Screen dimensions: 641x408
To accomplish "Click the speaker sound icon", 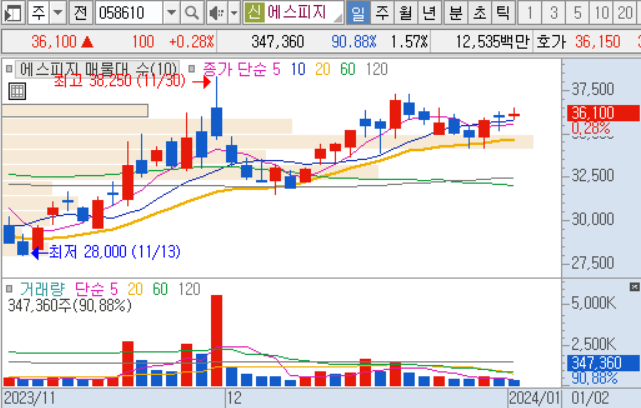I will [x=217, y=13].
